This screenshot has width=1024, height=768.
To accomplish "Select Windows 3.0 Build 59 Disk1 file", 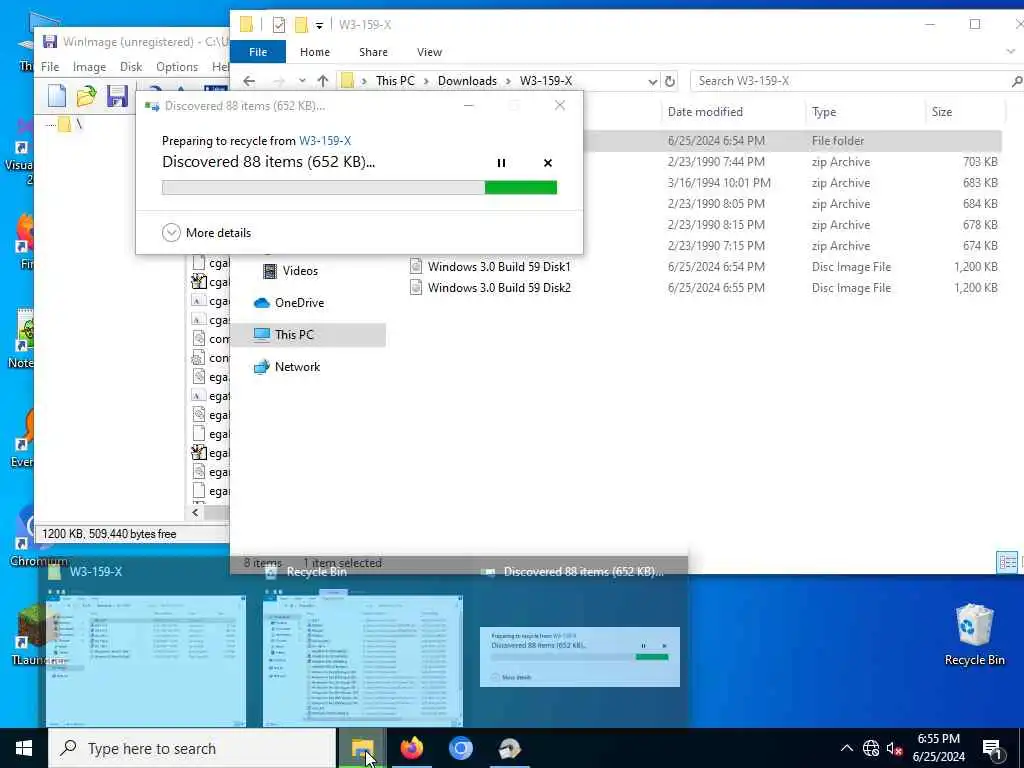I will [499, 266].
